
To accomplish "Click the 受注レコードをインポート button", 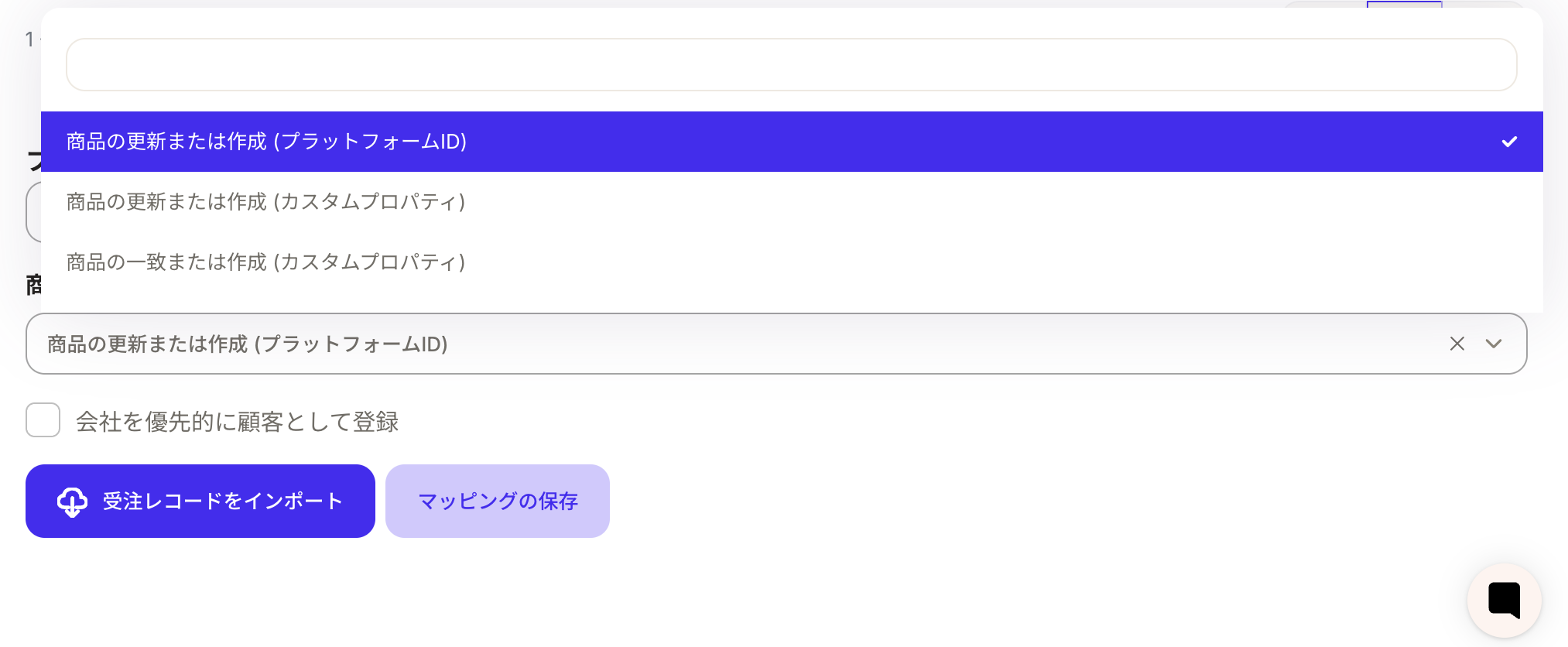I will tap(200, 502).
